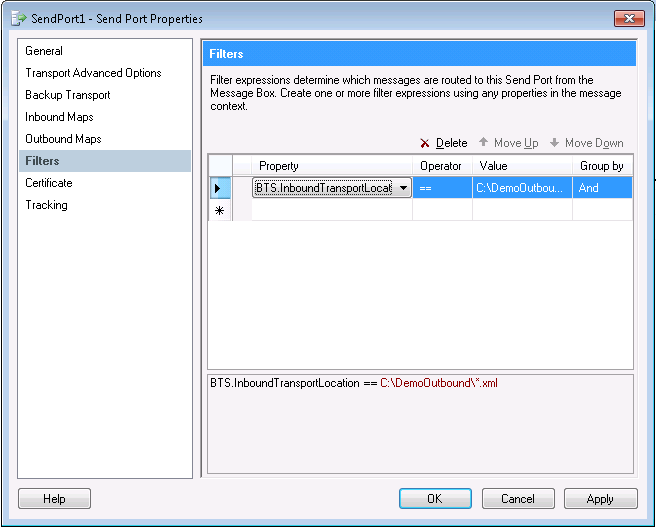Open the BTS.InboundTransportLocation property dropdown
The height and width of the screenshot is (527, 656).
(x=403, y=188)
